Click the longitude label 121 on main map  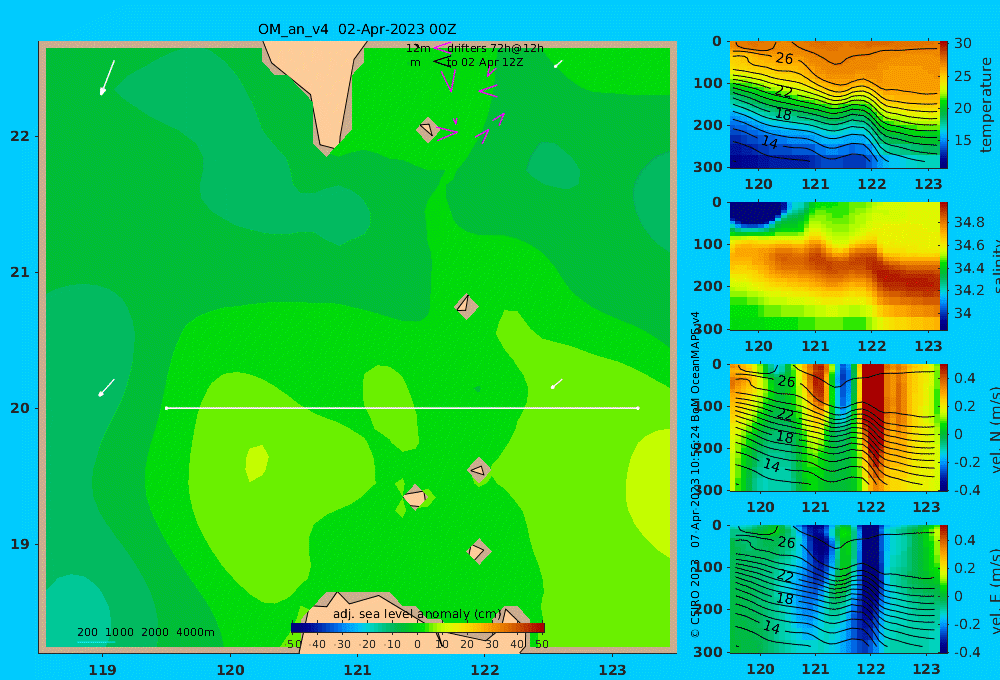pyautogui.click(x=357, y=670)
